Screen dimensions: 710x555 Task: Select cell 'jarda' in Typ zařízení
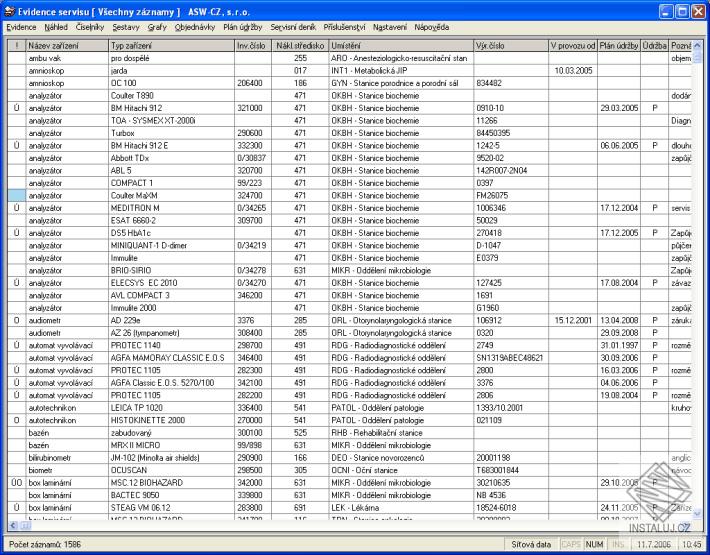[x=172, y=71]
